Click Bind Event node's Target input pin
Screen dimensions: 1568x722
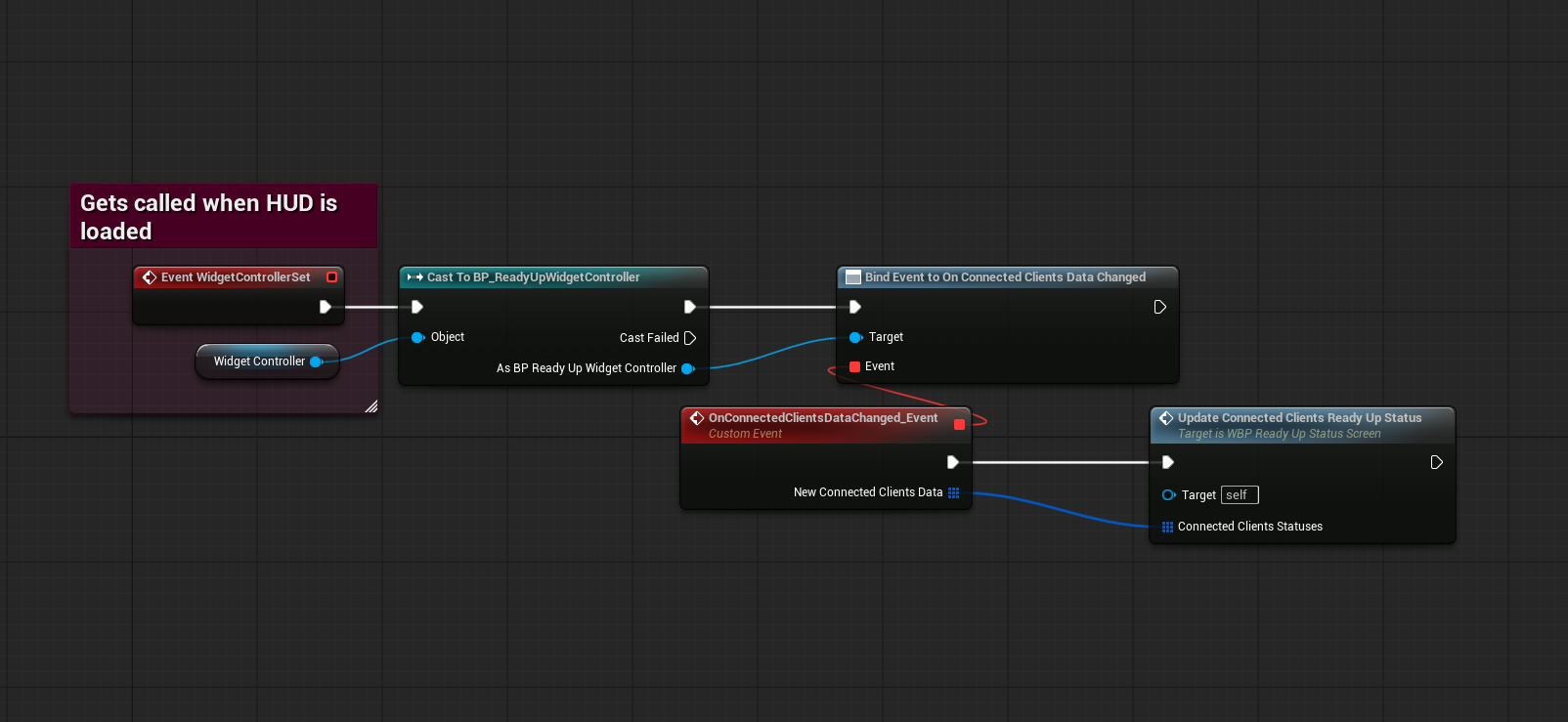(x=855, y=337)
